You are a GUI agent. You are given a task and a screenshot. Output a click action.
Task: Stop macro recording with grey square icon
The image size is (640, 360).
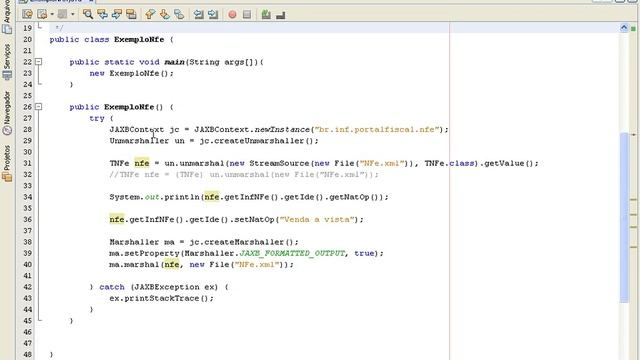point(247,15)
